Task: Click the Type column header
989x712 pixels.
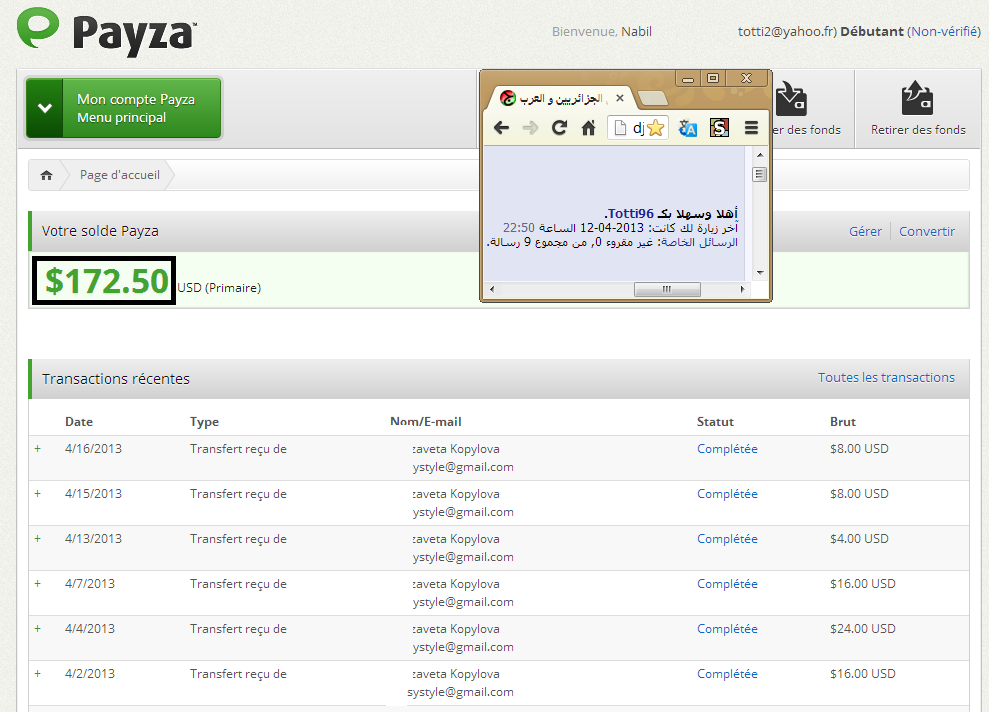Action: coord(204,422)
